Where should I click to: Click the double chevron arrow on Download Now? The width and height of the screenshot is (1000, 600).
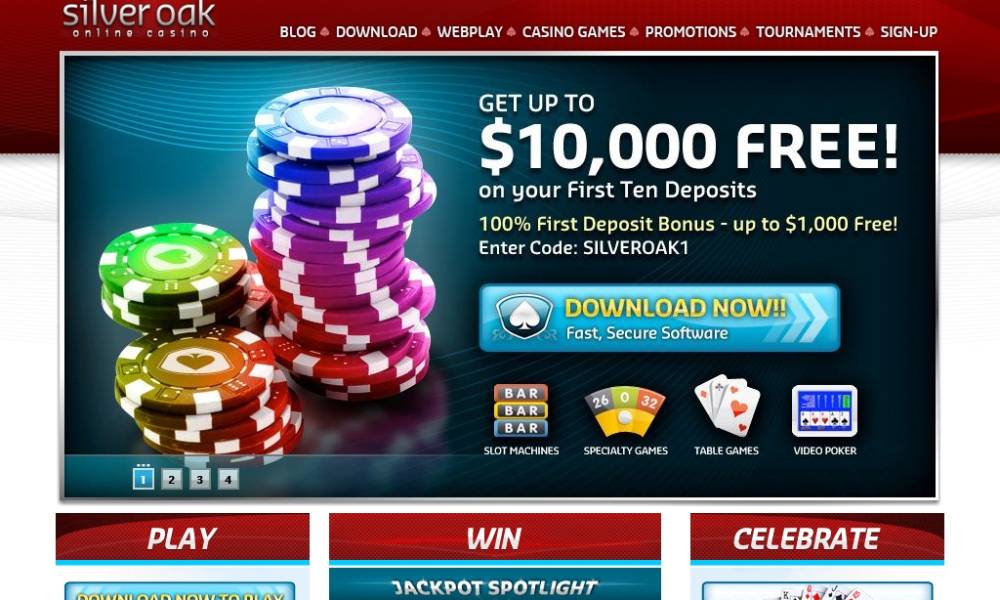[x=806, y=318]
